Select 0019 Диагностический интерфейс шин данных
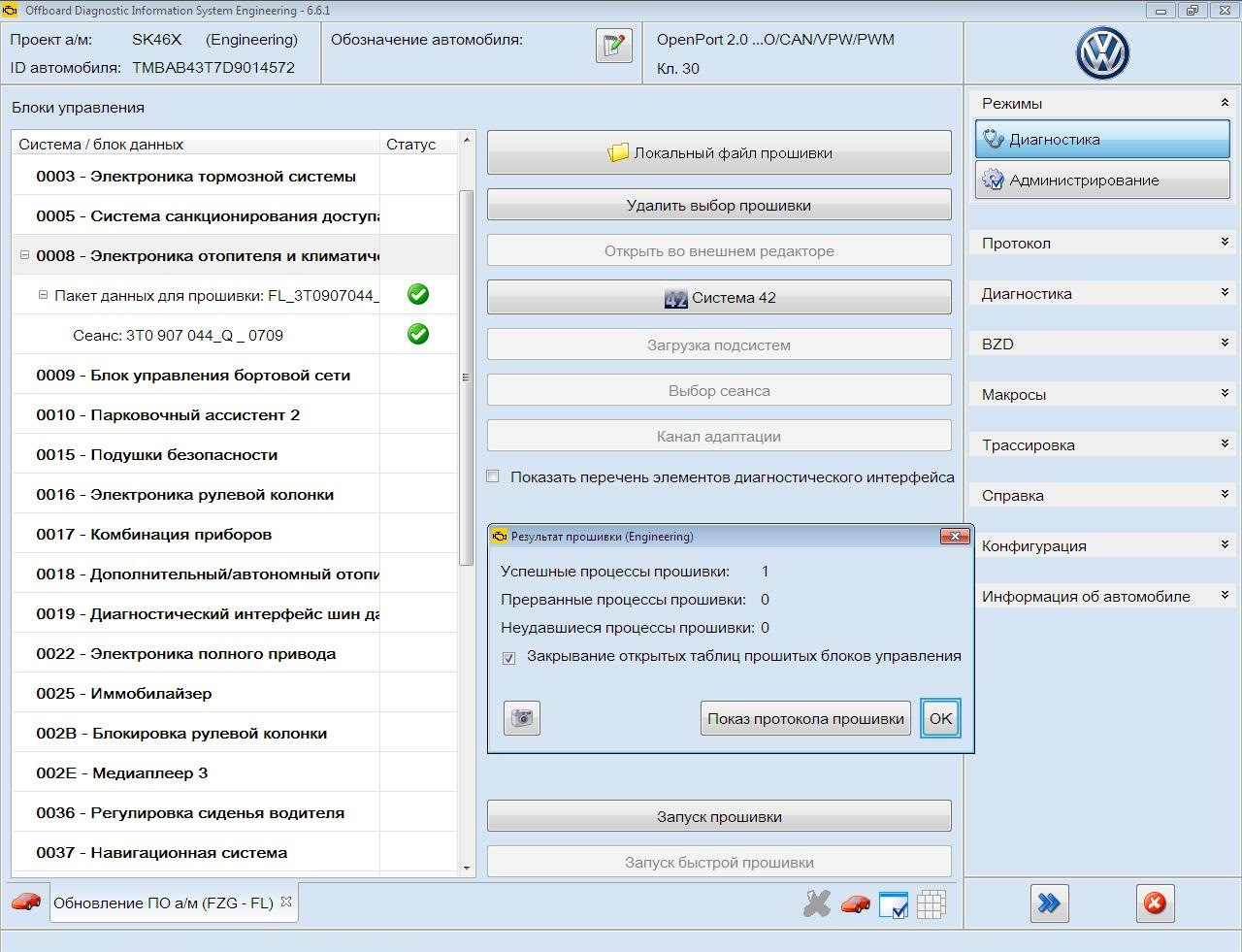 click(234, 613)
